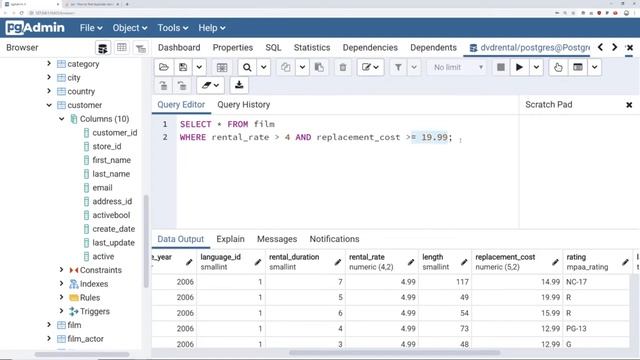Click the first clipboard icon in second toolbar row
The height and width of the screenshot is (360, 640).
(x=164, y=85)
